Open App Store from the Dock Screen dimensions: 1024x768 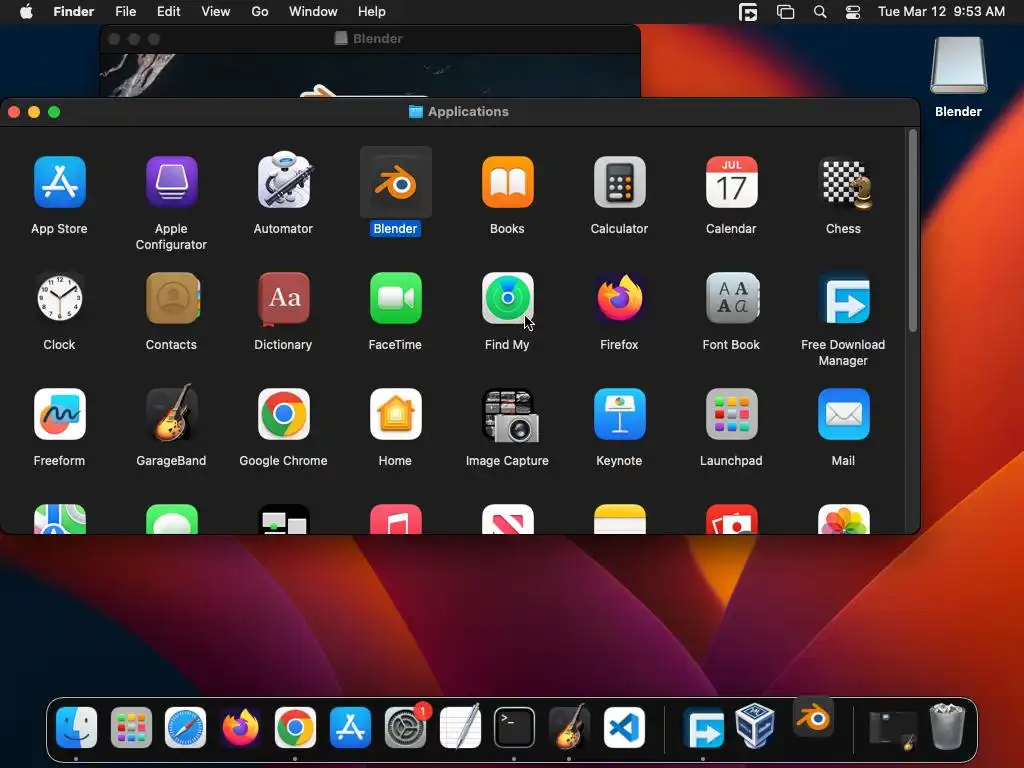point(350,727)
